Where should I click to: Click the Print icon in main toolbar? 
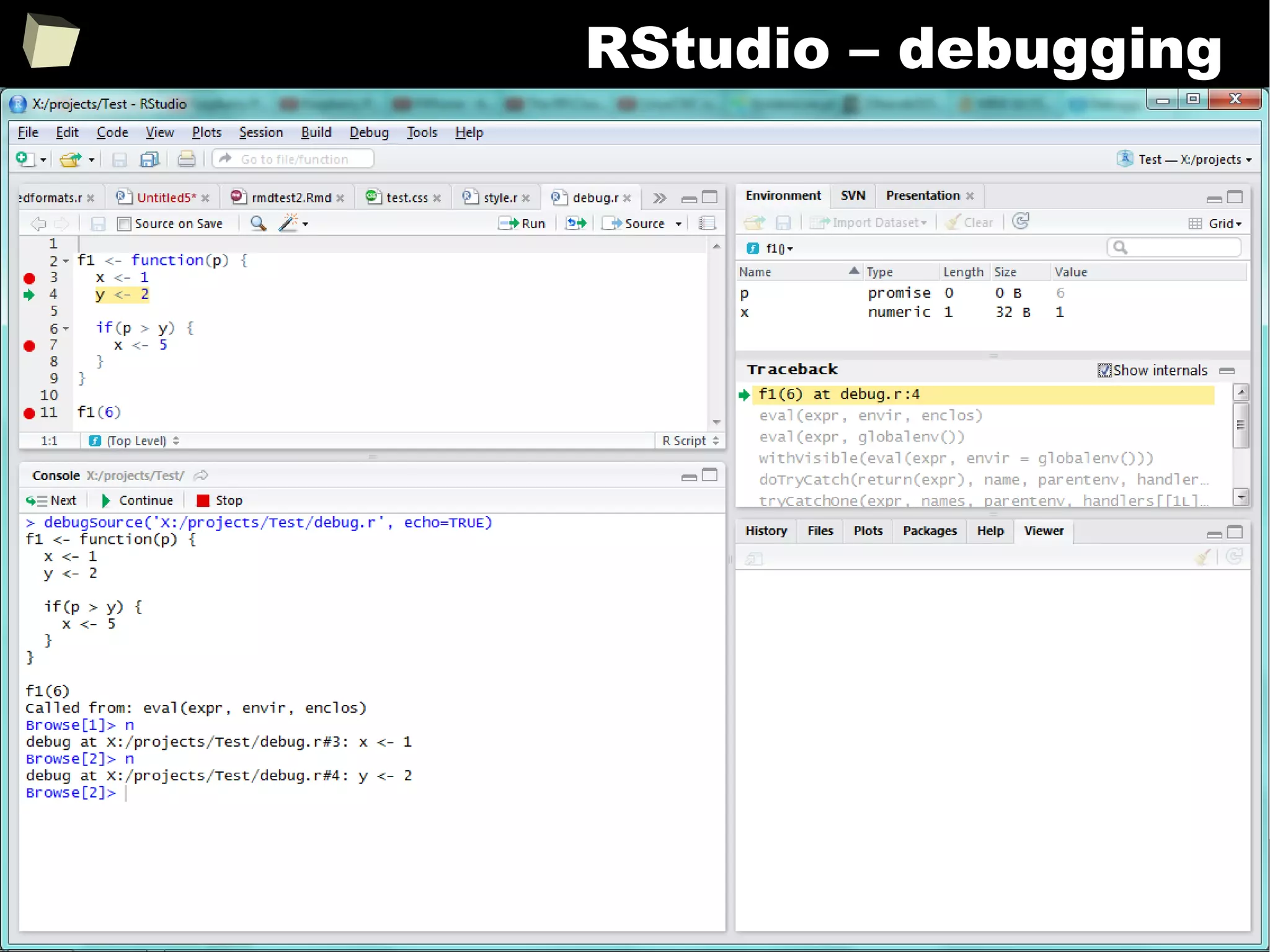click(186, 159)
